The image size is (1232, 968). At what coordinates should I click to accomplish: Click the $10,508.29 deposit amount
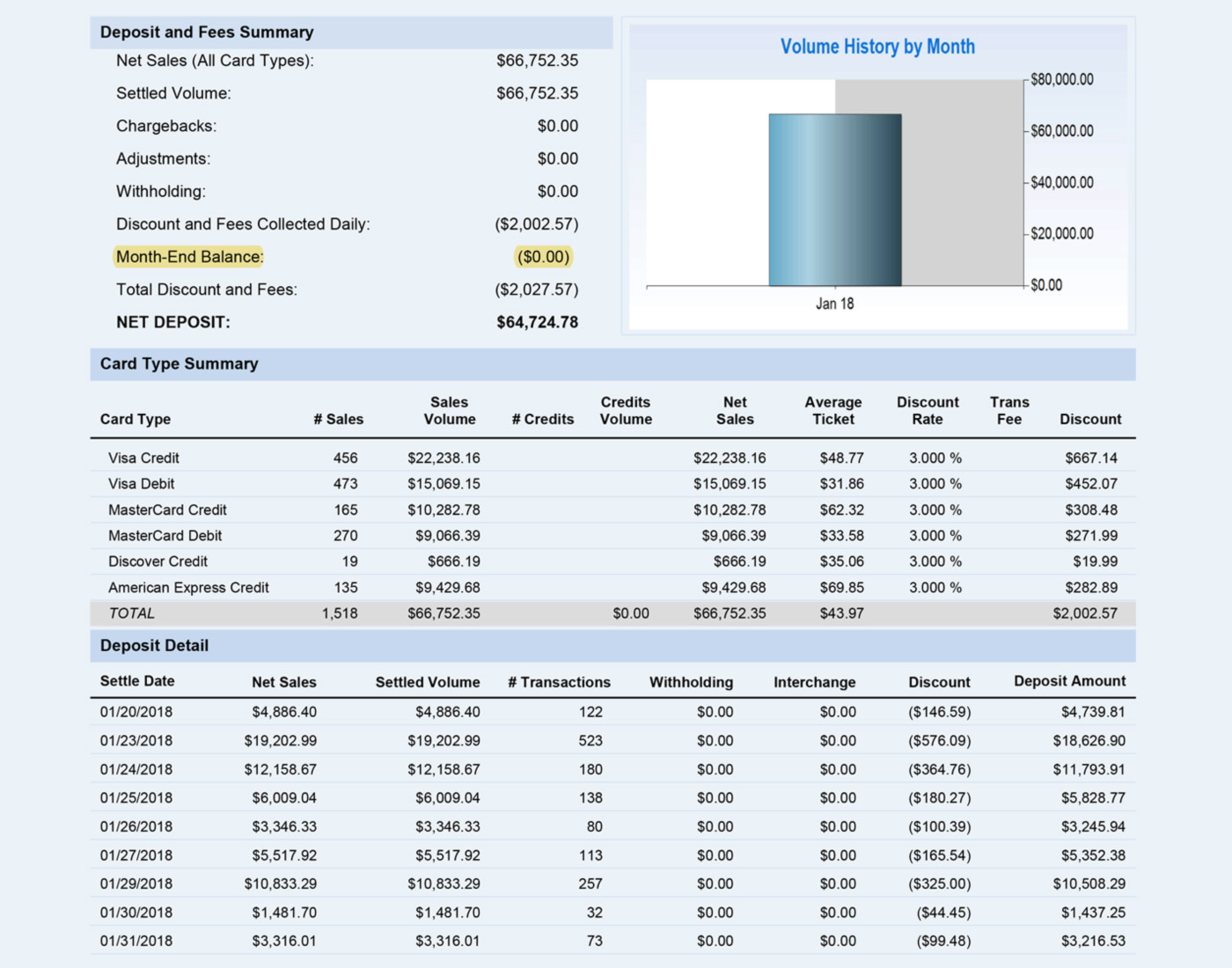(x=1089, y=884)
